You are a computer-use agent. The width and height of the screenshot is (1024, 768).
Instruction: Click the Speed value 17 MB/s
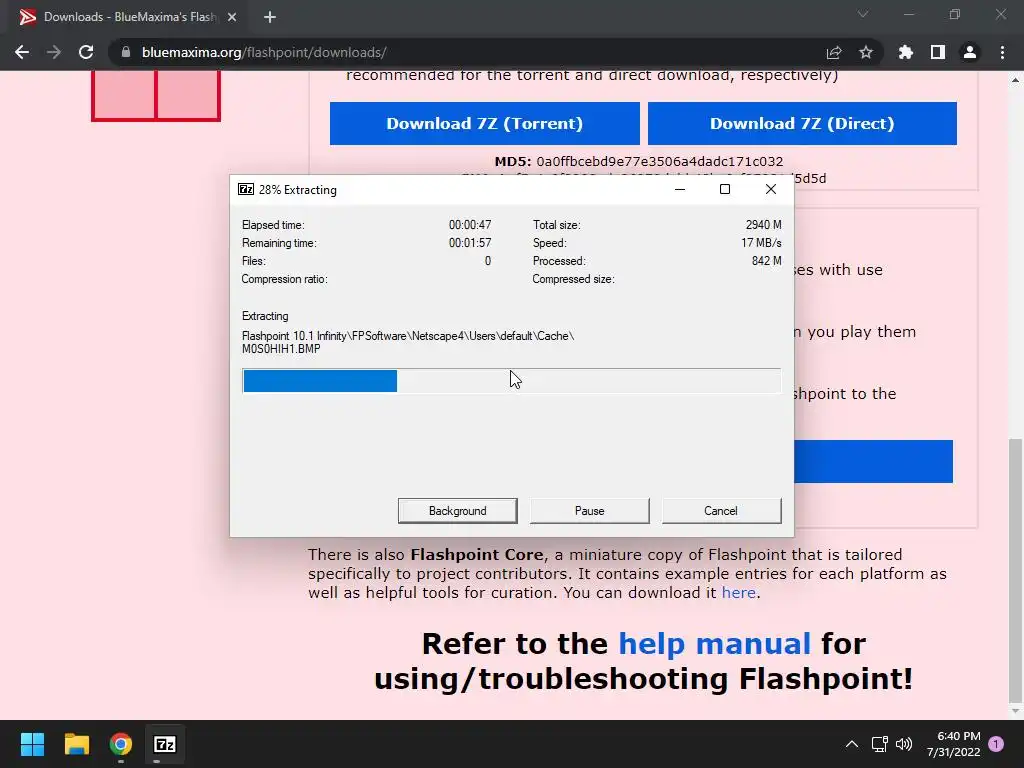click(761, 243)
